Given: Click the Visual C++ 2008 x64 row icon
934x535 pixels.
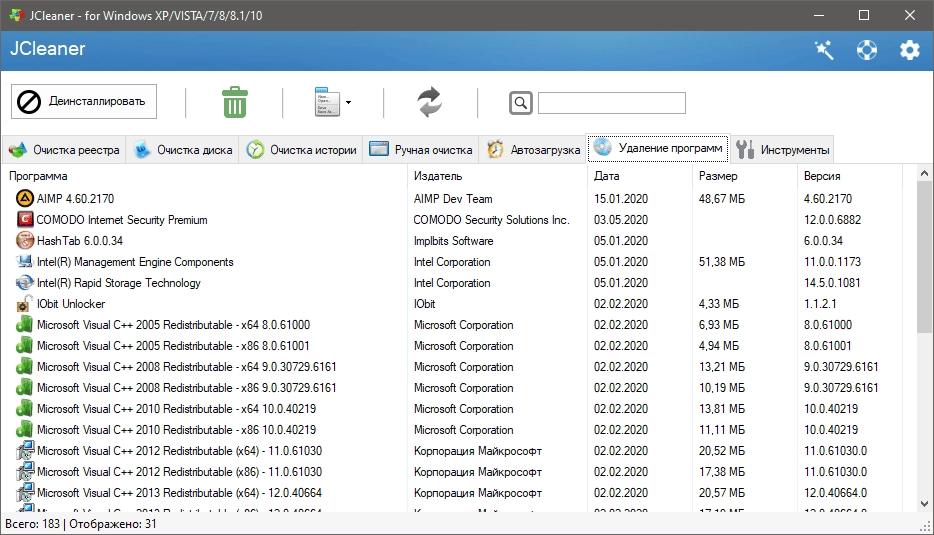Looking at the screenshot, I should click(x=24, y=367).
